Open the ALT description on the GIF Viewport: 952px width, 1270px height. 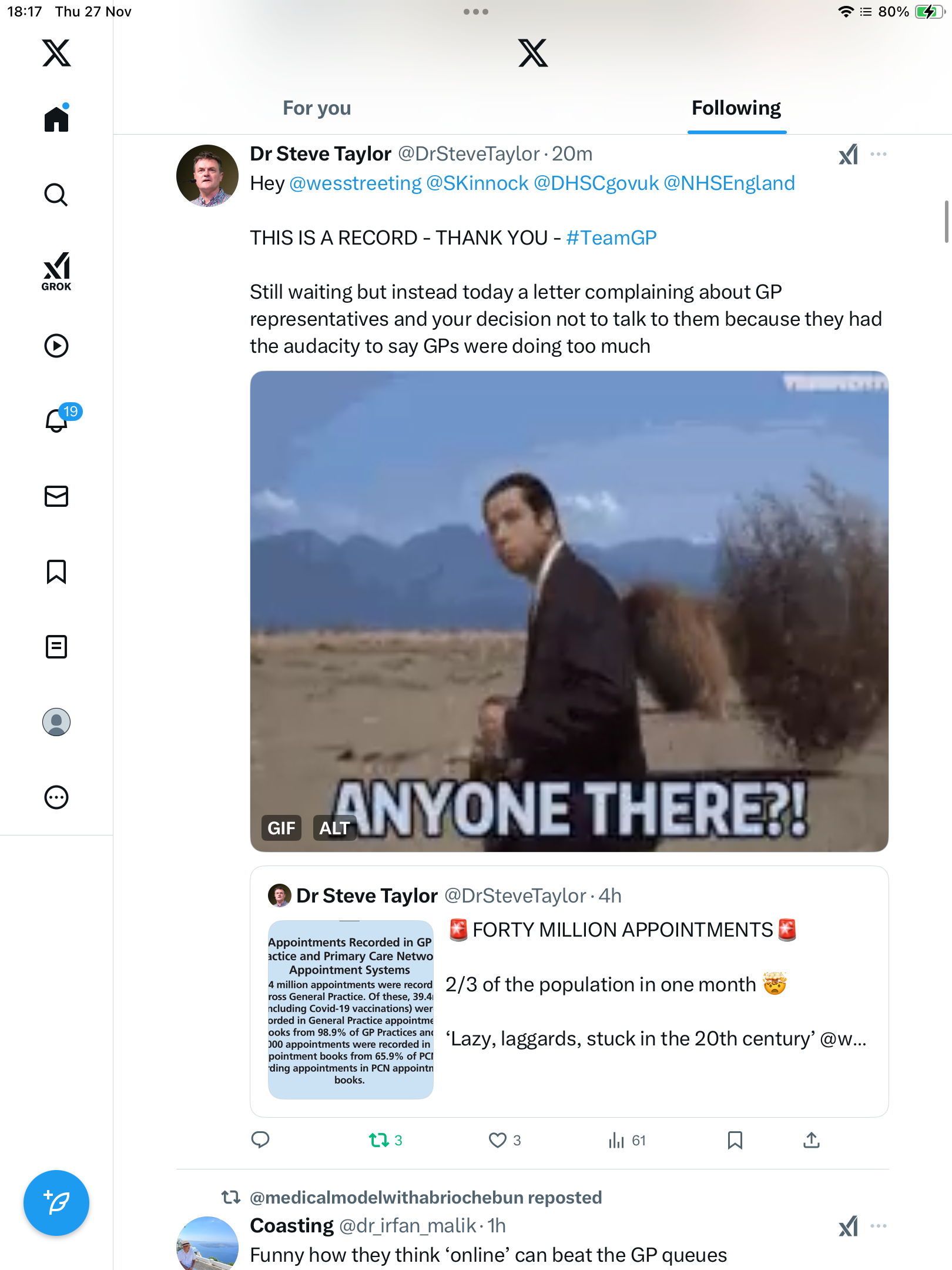click(x=334, y=828)
